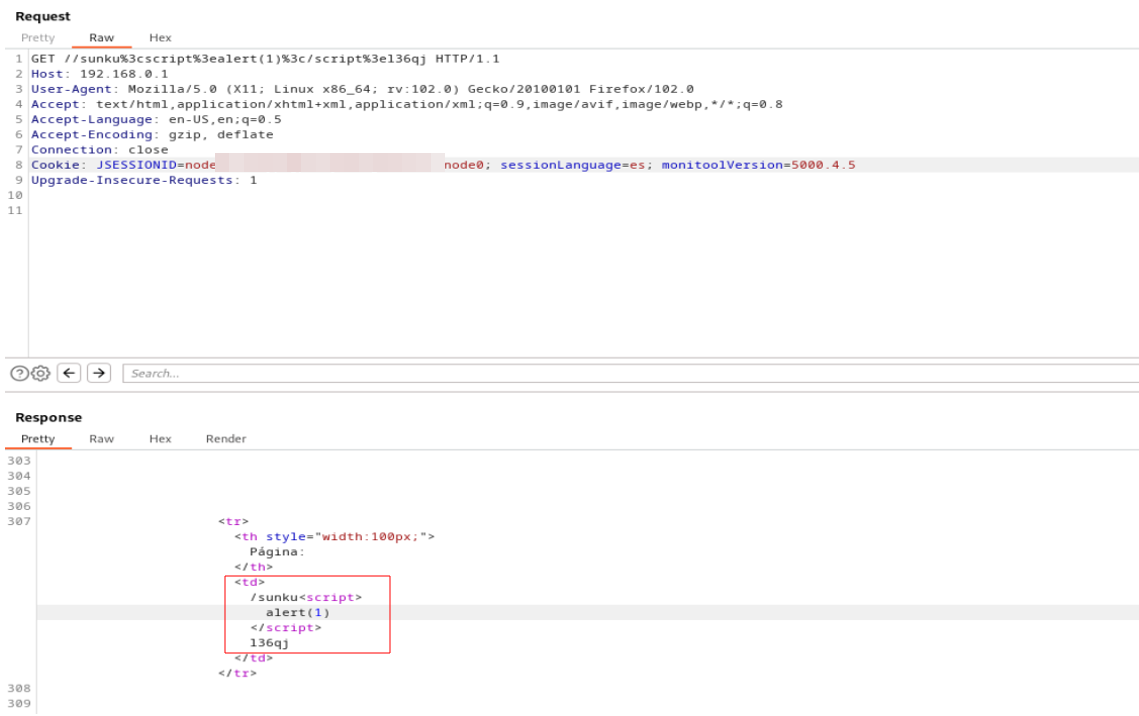
Task: Click the Upgrade-Insecure-Requests header line
Action: tap(144, 181)
